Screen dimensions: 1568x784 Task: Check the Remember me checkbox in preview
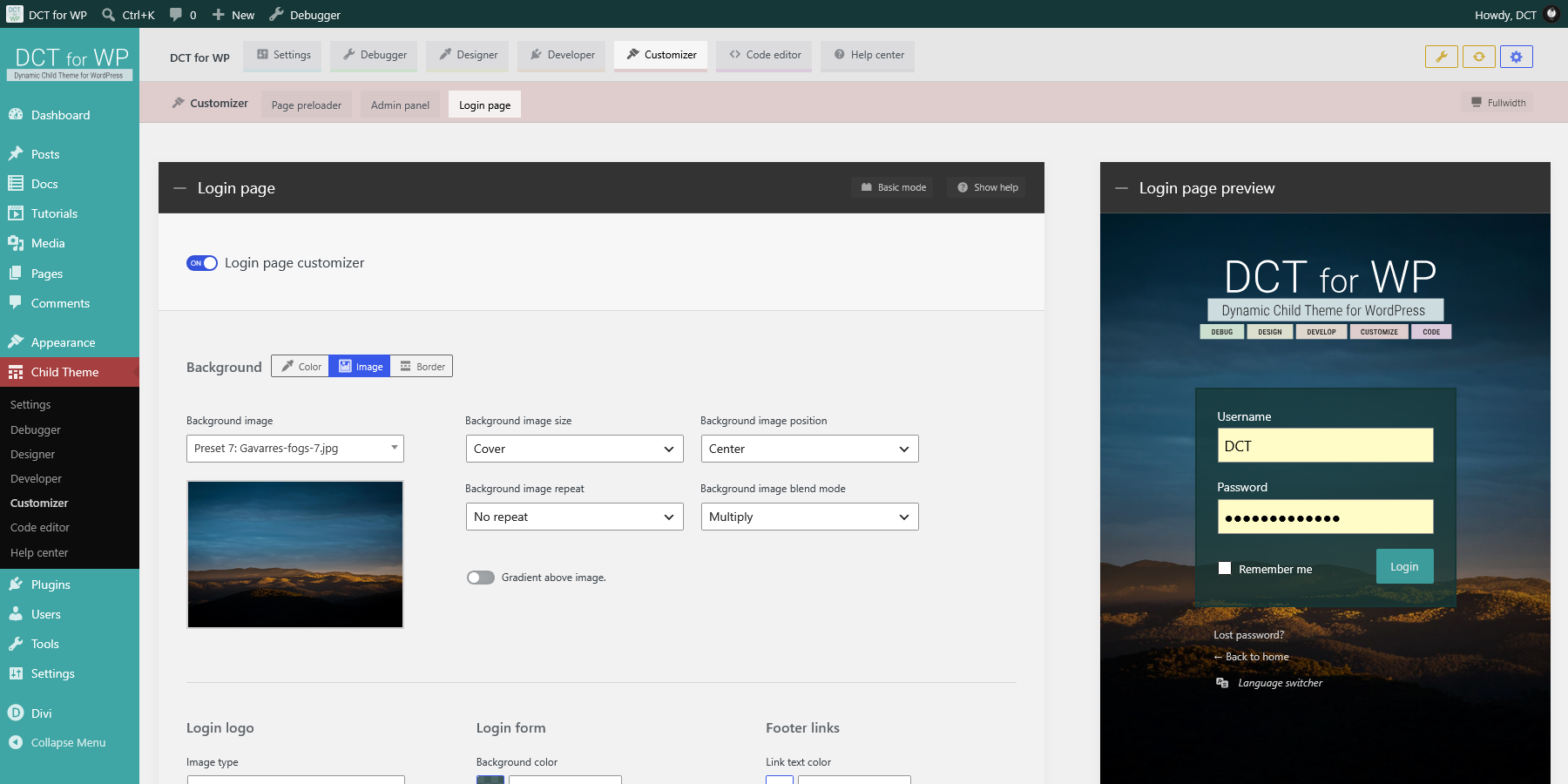[1225, 568]
